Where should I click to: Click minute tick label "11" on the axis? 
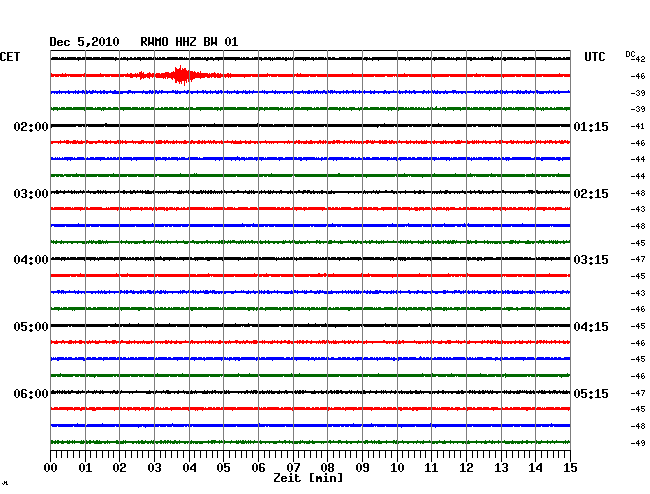(431, 468)
